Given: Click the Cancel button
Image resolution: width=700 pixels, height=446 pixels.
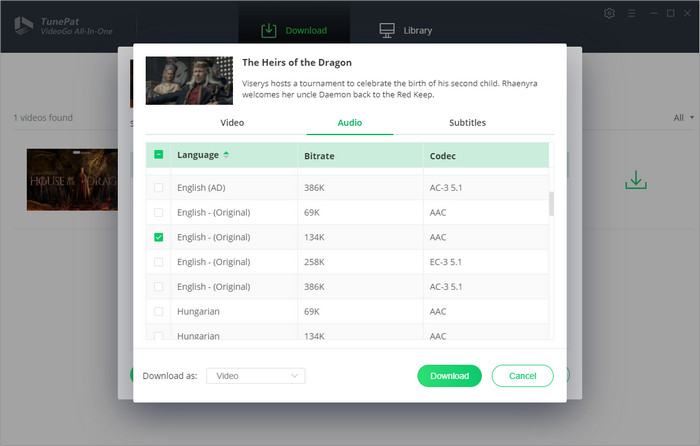Looking at the screenshot, I should click(x=522, y=376).
